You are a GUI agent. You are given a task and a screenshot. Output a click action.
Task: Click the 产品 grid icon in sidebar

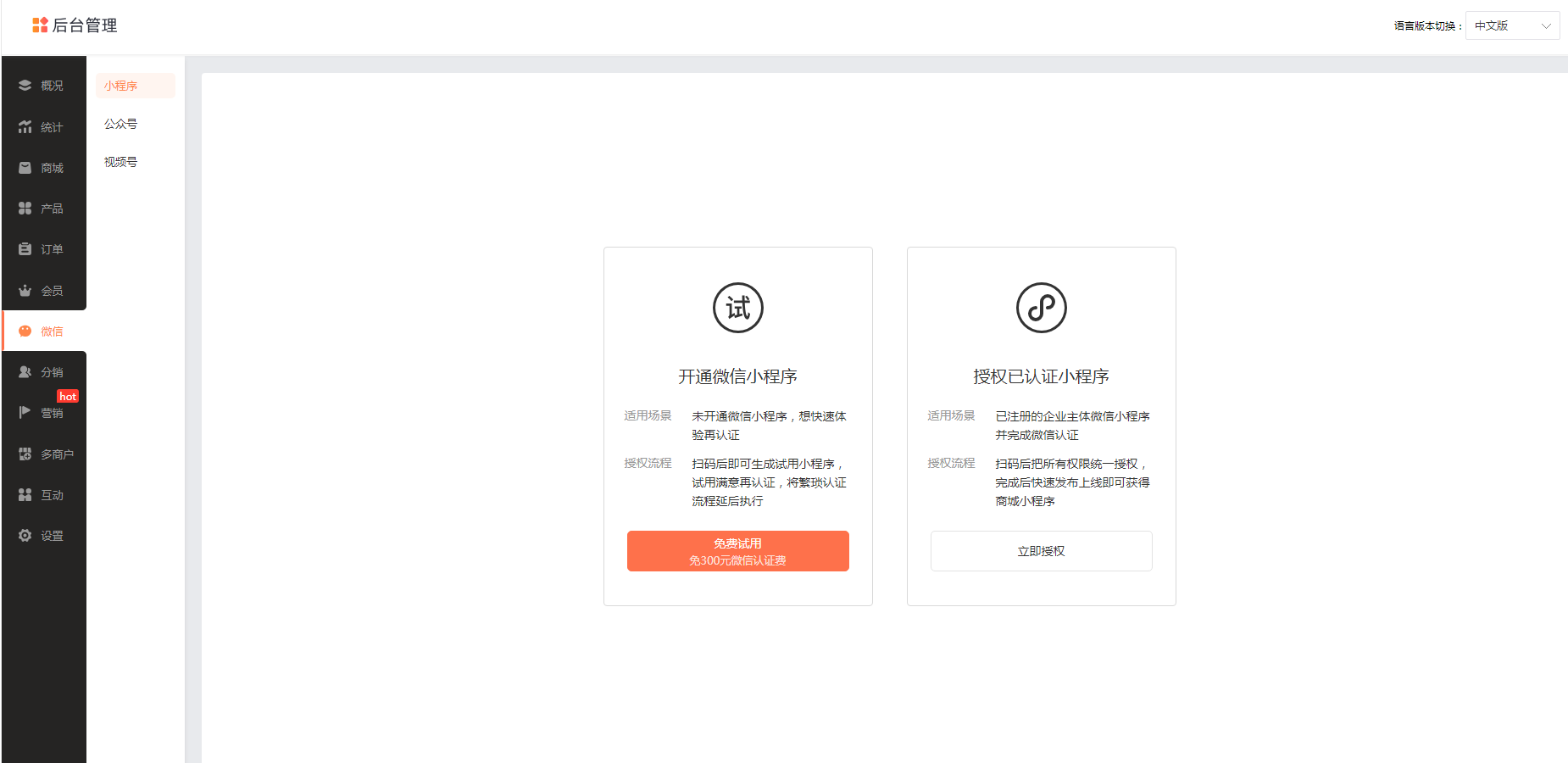click(25, 209)
